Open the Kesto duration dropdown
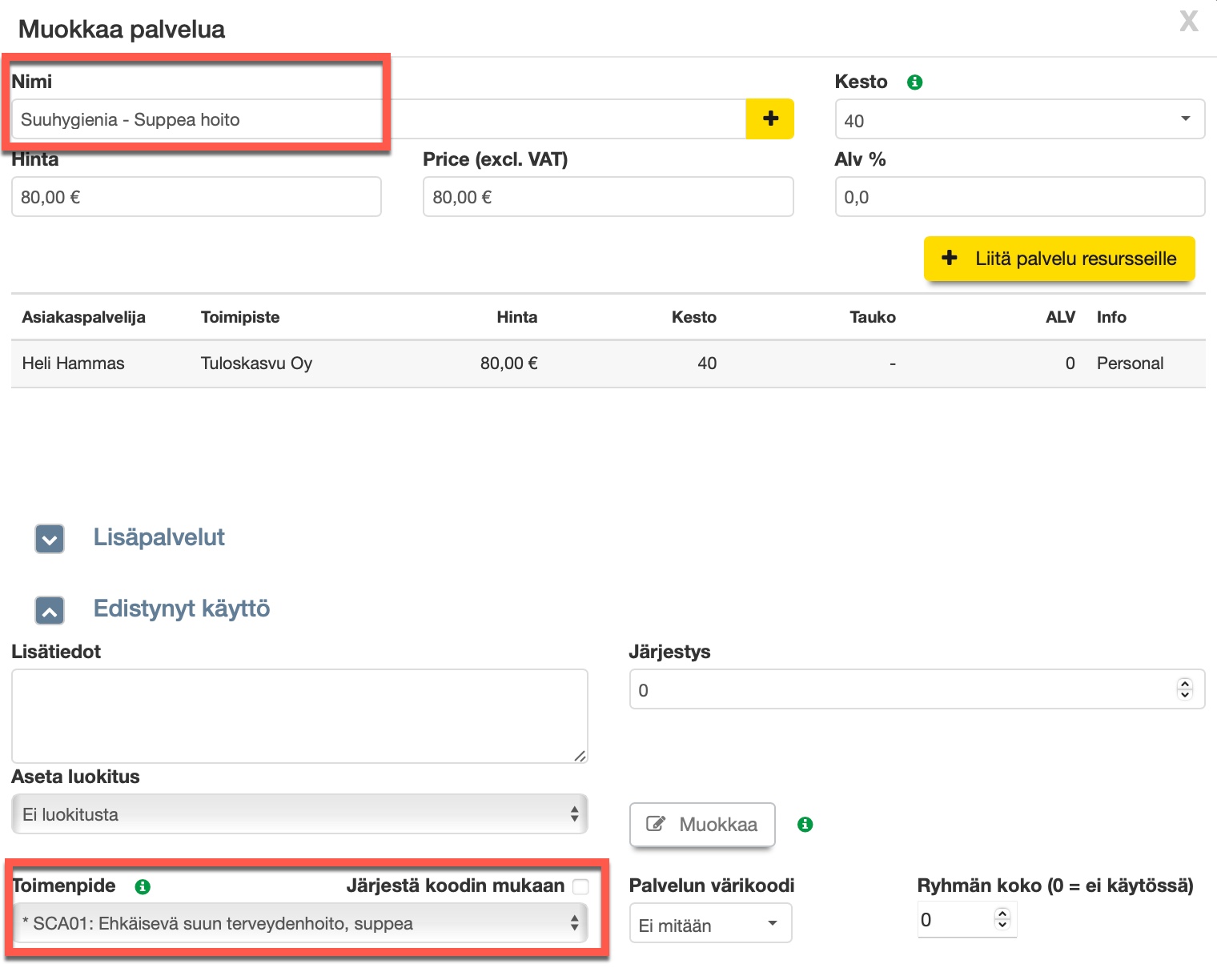 tap(1018, 119)
